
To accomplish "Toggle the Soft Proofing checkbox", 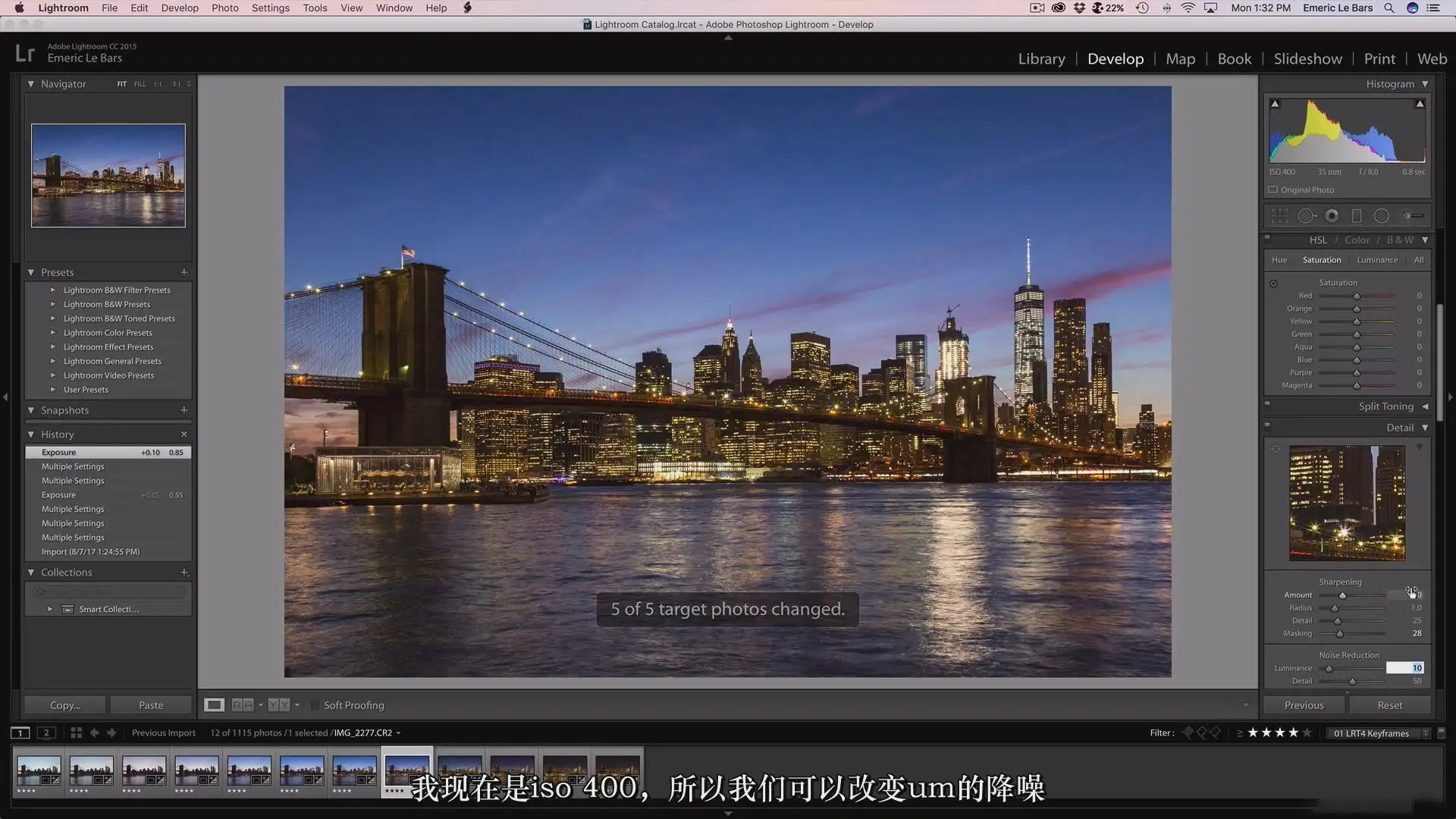I will click(x=315, y=705).
